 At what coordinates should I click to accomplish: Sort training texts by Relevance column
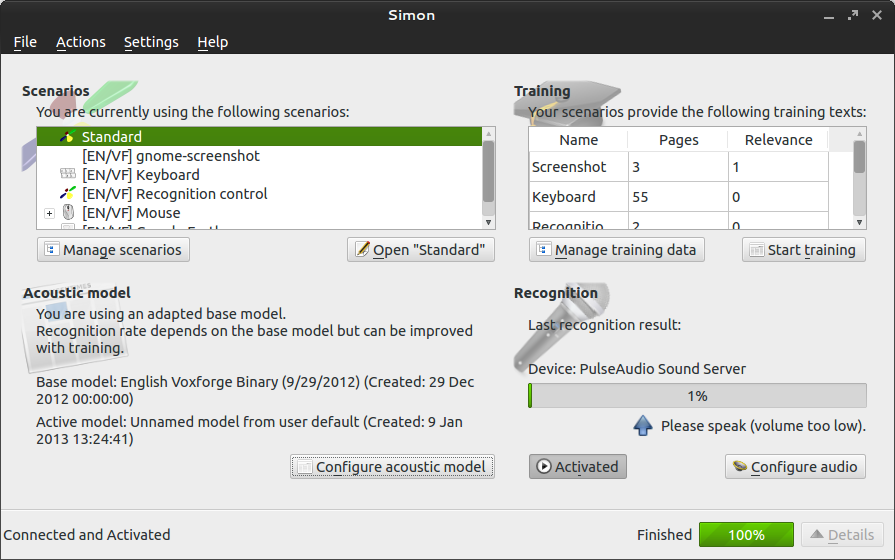tap(778, 140)
